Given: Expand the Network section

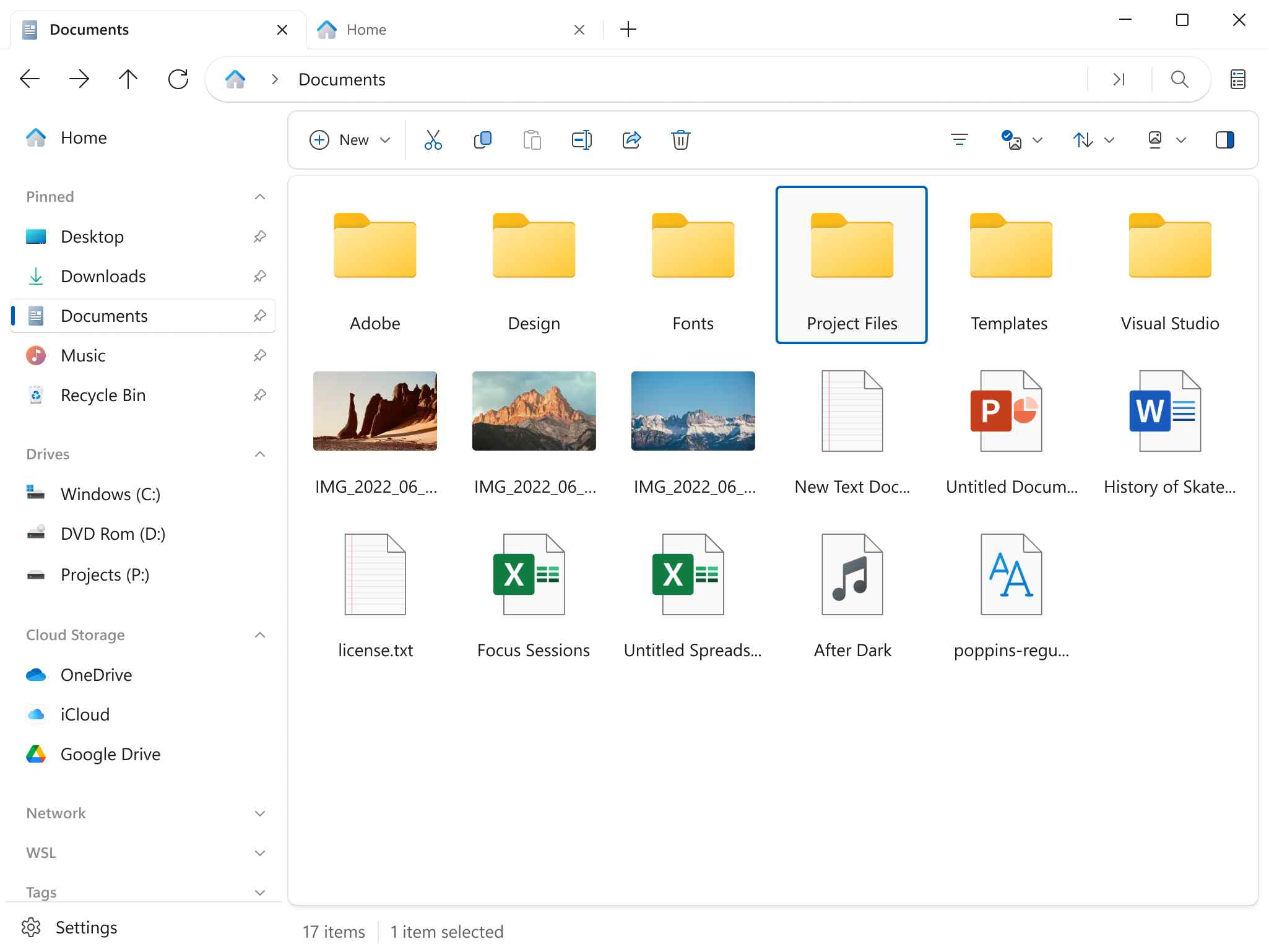Looking at the screenshot, I should 259,813.
